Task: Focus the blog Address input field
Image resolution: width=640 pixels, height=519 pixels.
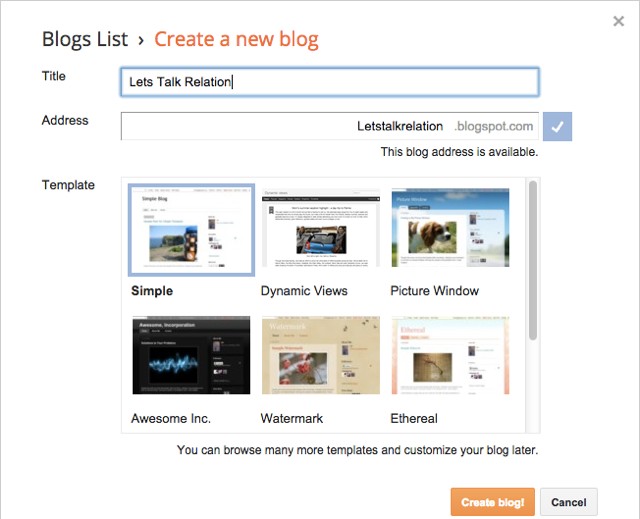Action: click(x=285, y=126)
